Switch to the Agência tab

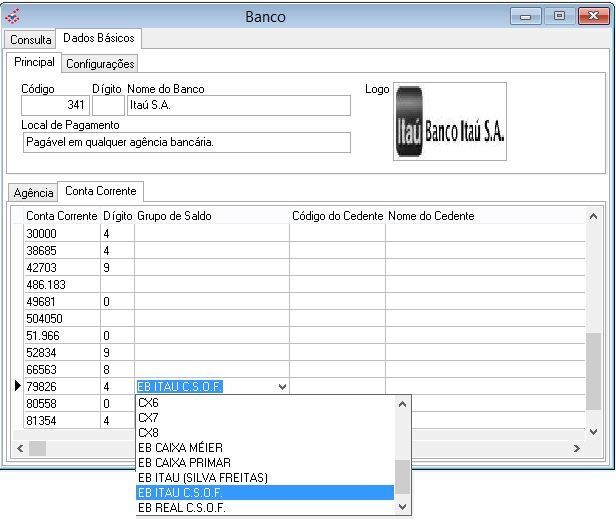point(33,192)
